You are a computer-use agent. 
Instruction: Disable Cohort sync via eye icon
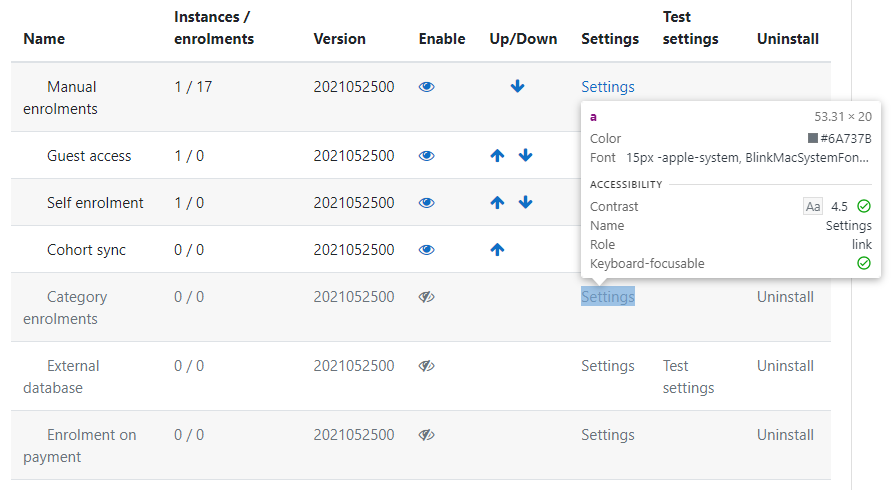pos(426,250)
